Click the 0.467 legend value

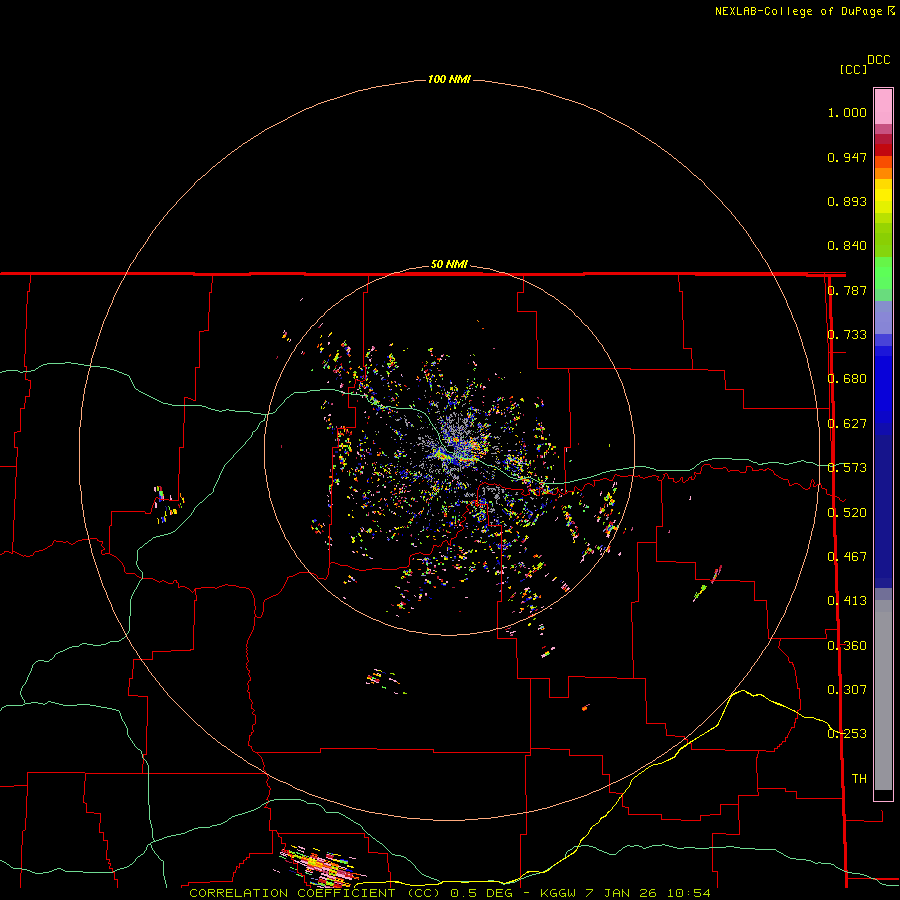click(847, 557)
